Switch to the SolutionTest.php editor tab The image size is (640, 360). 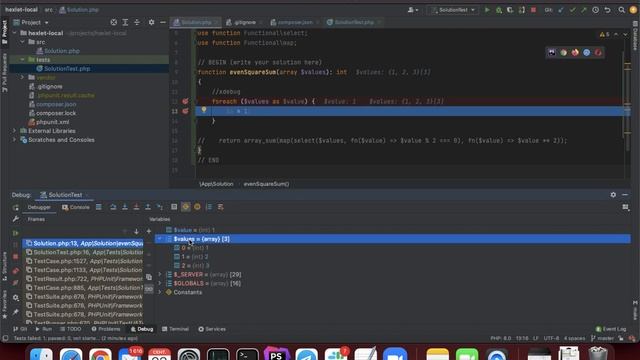tap(353, 22)
